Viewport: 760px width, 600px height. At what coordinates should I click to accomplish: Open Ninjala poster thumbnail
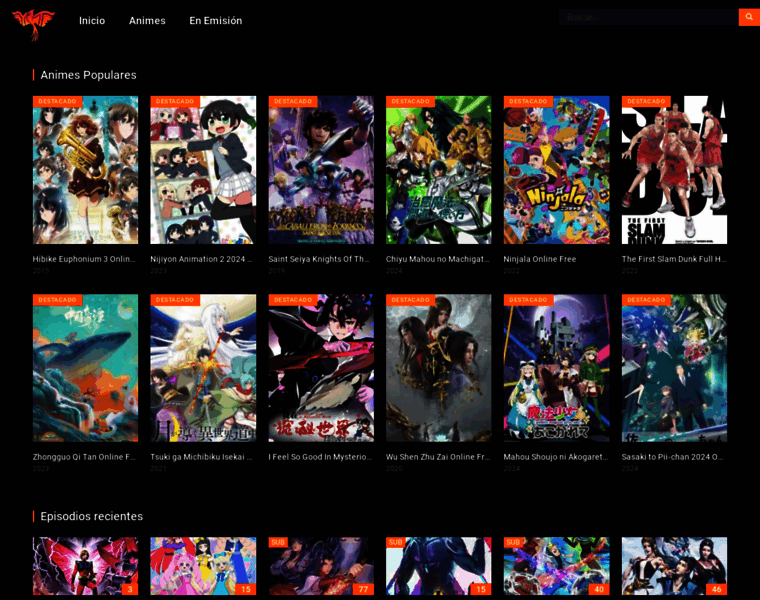click(x=556, y=170)
